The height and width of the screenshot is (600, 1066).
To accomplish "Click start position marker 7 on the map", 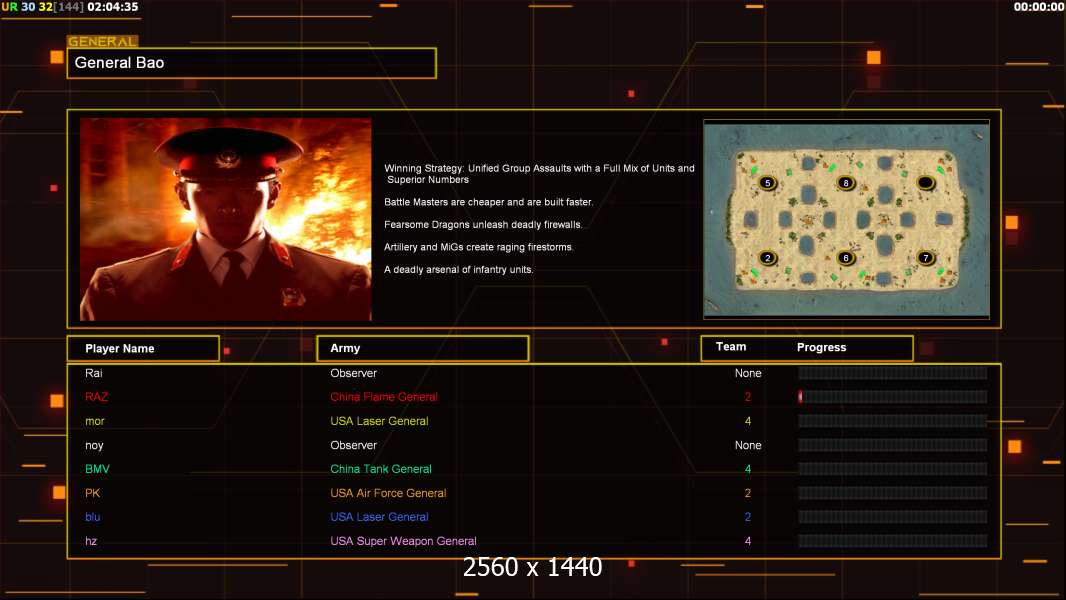I will click(x=925, y=258).
